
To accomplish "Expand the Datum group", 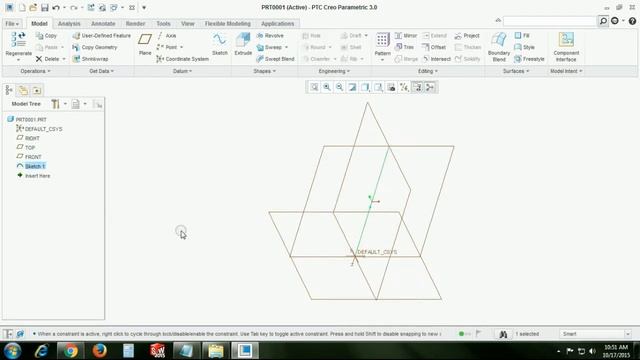I will pos(182,71).
